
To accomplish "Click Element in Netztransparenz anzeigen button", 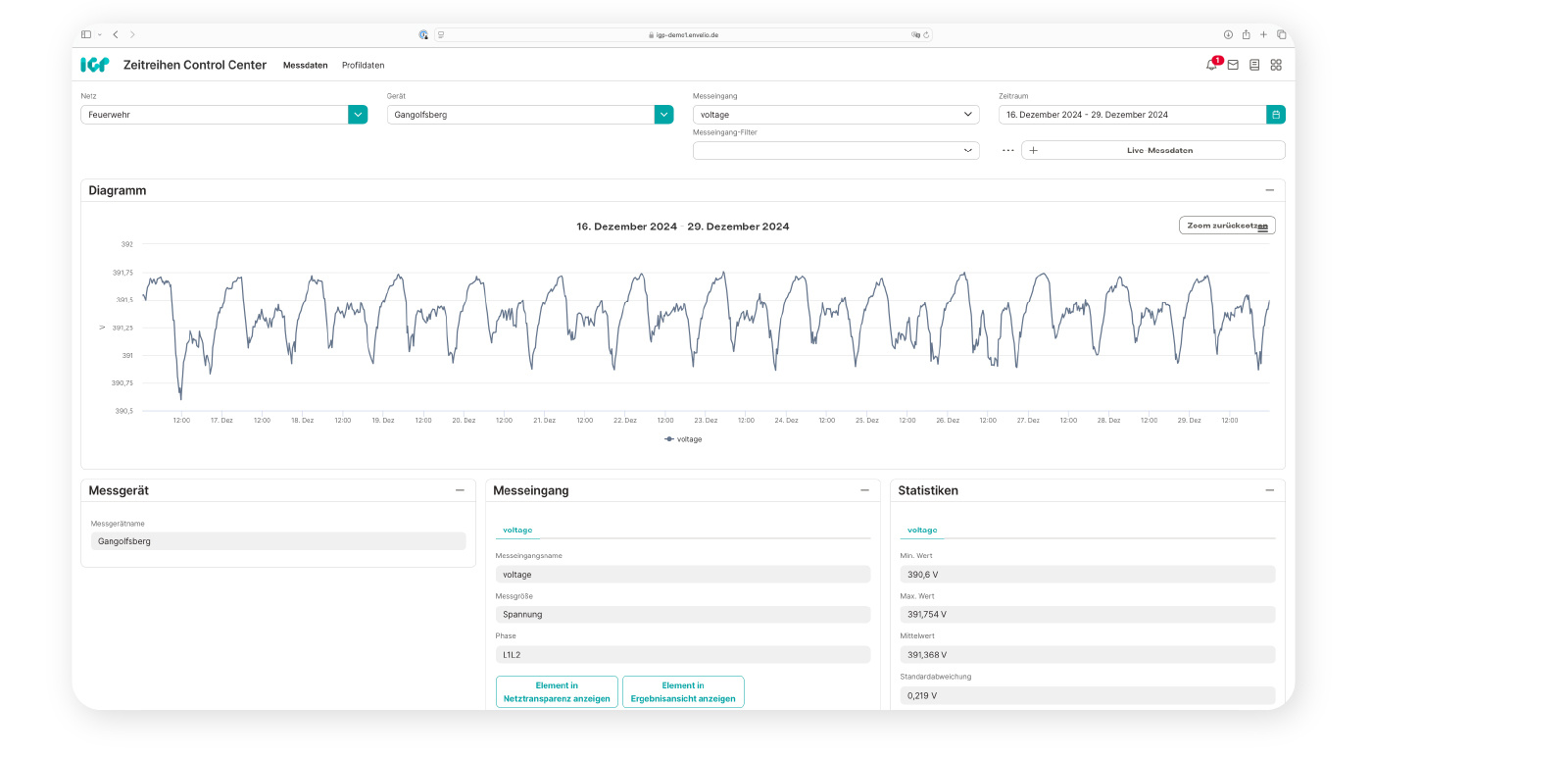I will pyautogui.click(x=557, y=692).
